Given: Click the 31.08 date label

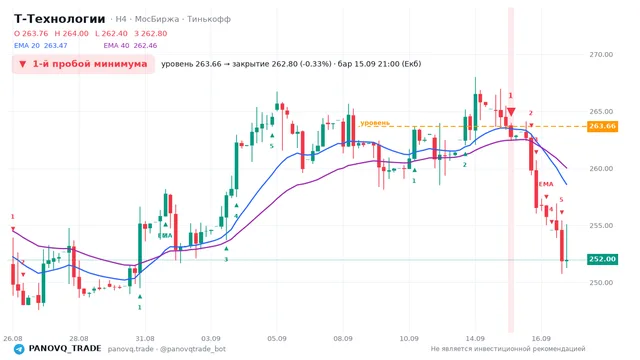Looking at the screenshot, I should pos(145,338).
